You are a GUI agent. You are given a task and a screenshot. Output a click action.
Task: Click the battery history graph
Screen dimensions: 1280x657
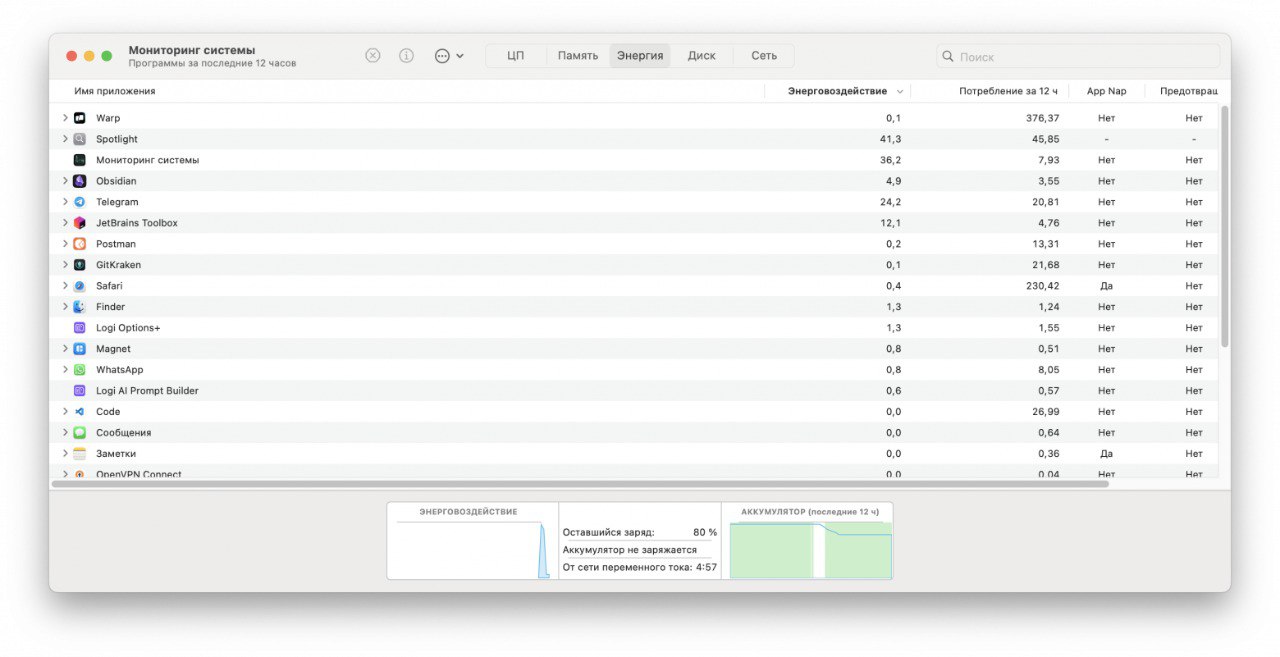[x=810, y=549]
